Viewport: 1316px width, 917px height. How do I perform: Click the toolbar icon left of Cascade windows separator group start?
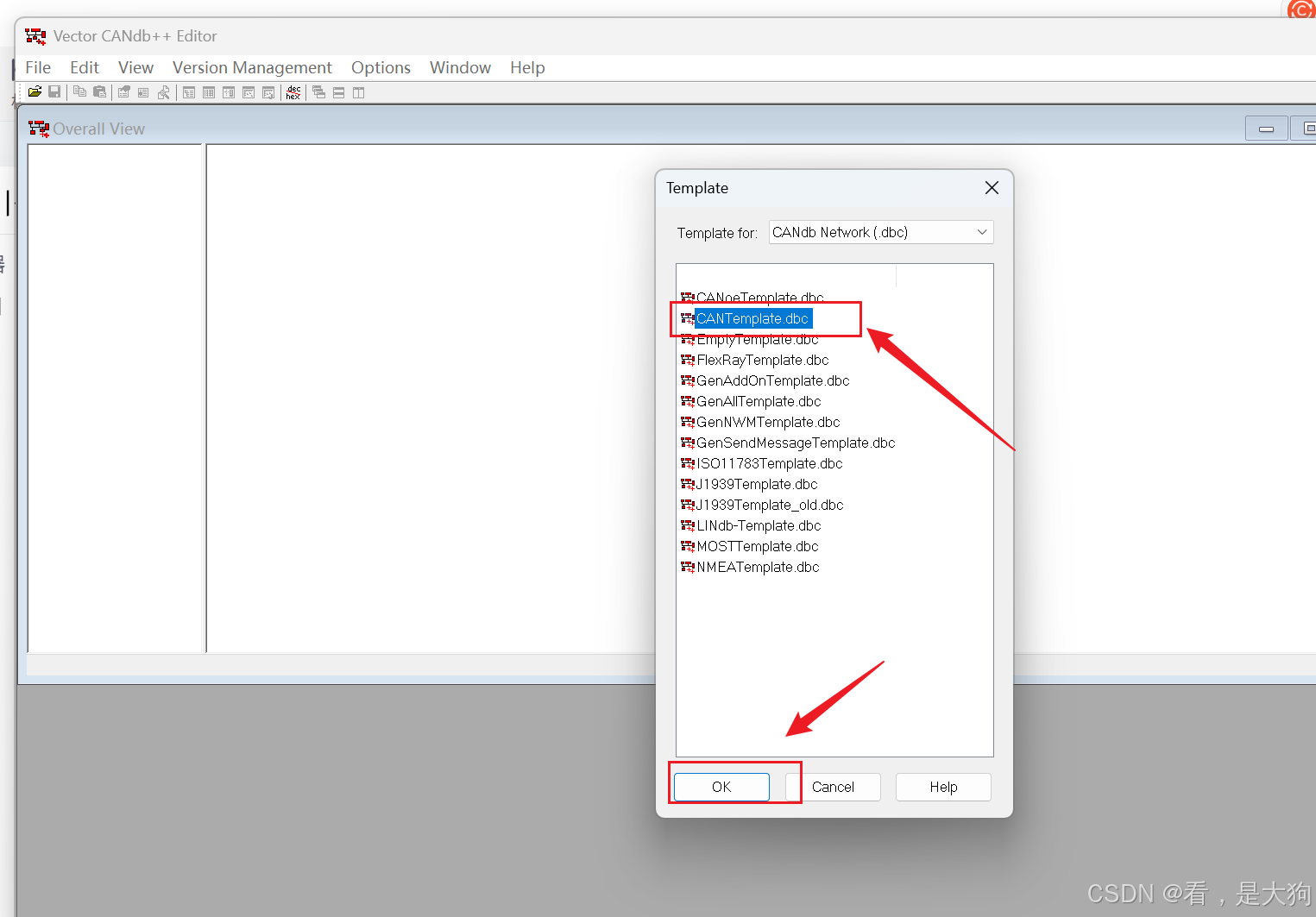point(293,92)
